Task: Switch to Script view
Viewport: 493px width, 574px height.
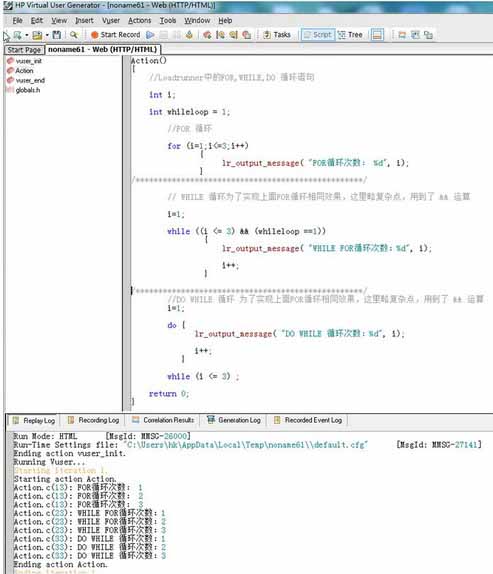Action: click(x=318, y=35)
